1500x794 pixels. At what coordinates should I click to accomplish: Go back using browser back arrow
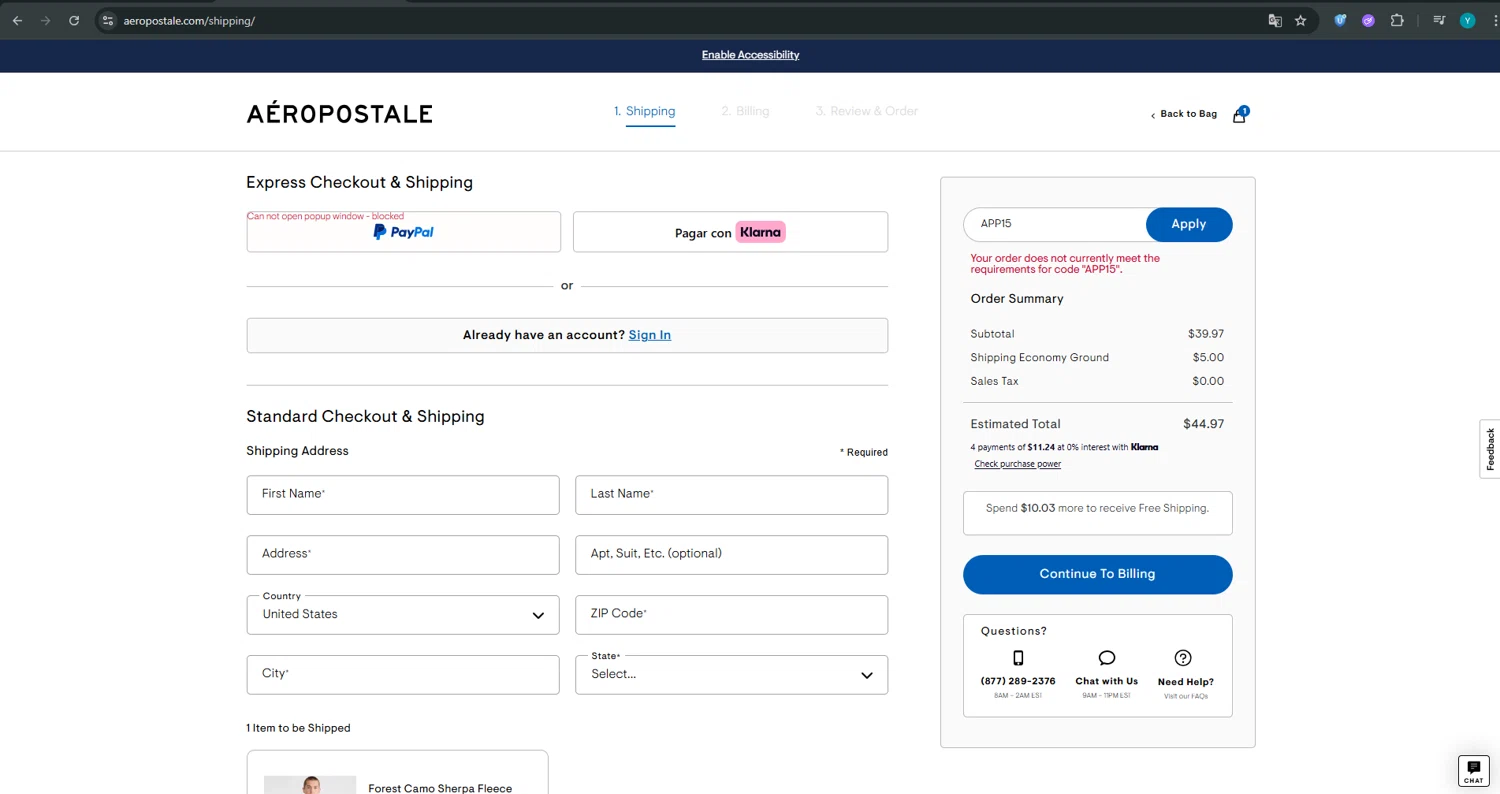point(17,20)
